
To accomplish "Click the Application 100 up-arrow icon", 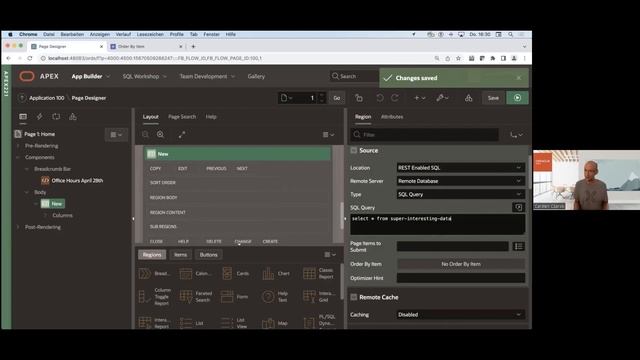I will click(x=22, y=98).
